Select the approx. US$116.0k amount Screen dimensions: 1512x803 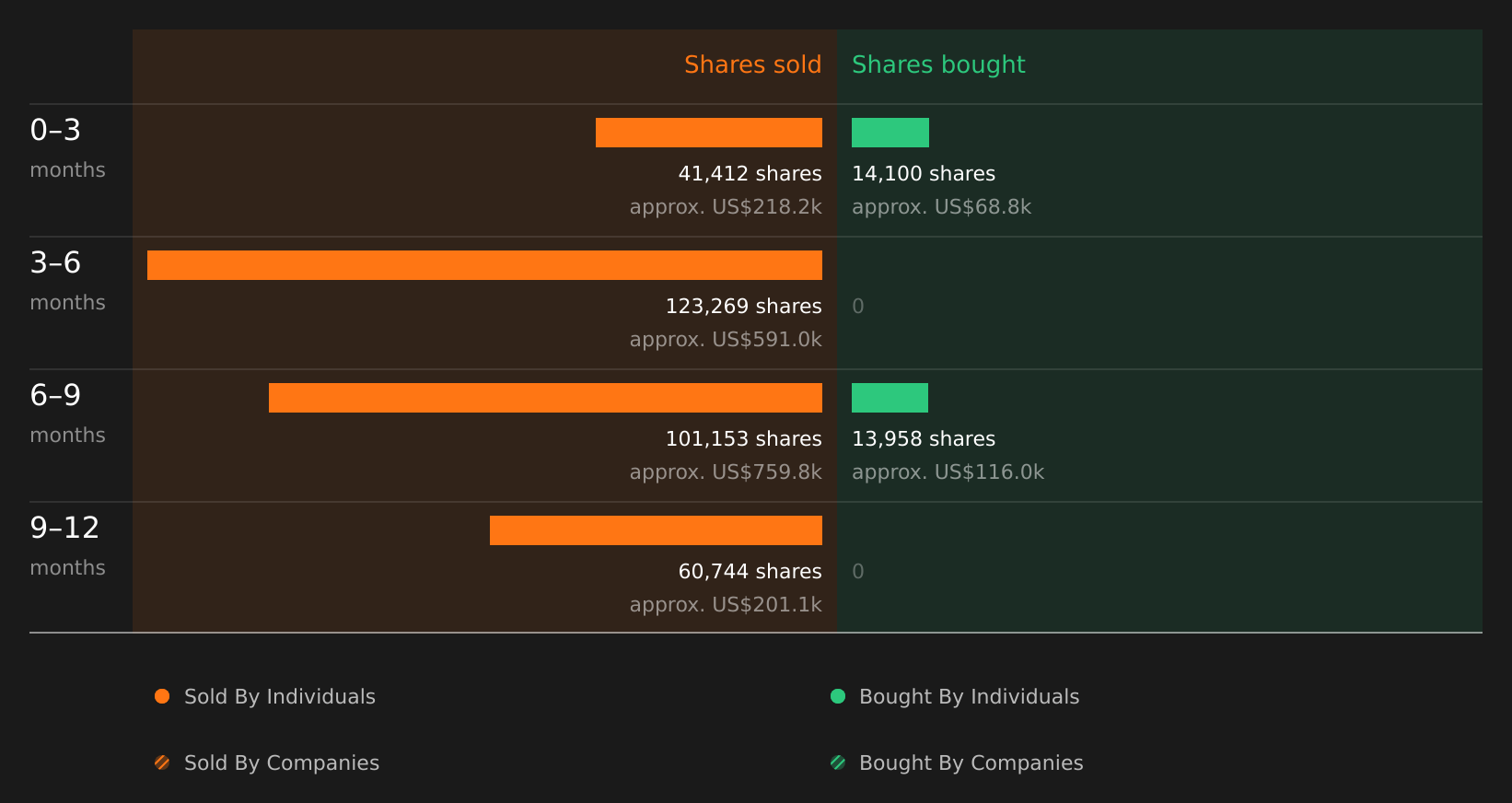(948, 472)
